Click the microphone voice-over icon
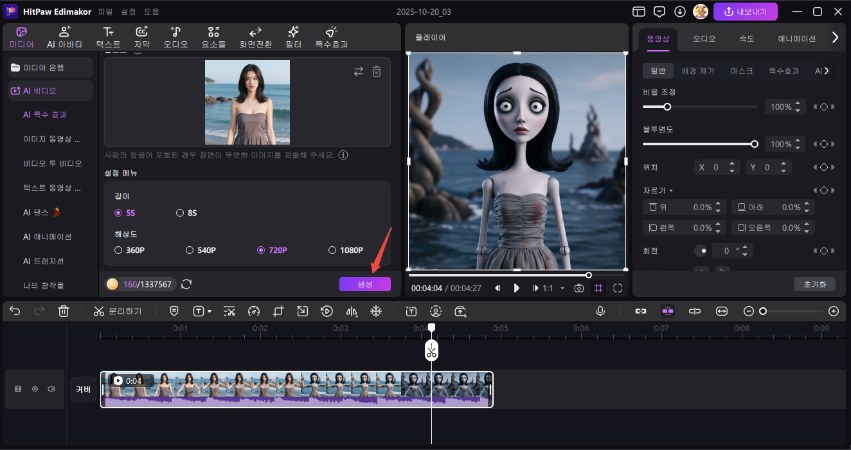The width and height of the screenshot is (851, 450). [600, 311]
